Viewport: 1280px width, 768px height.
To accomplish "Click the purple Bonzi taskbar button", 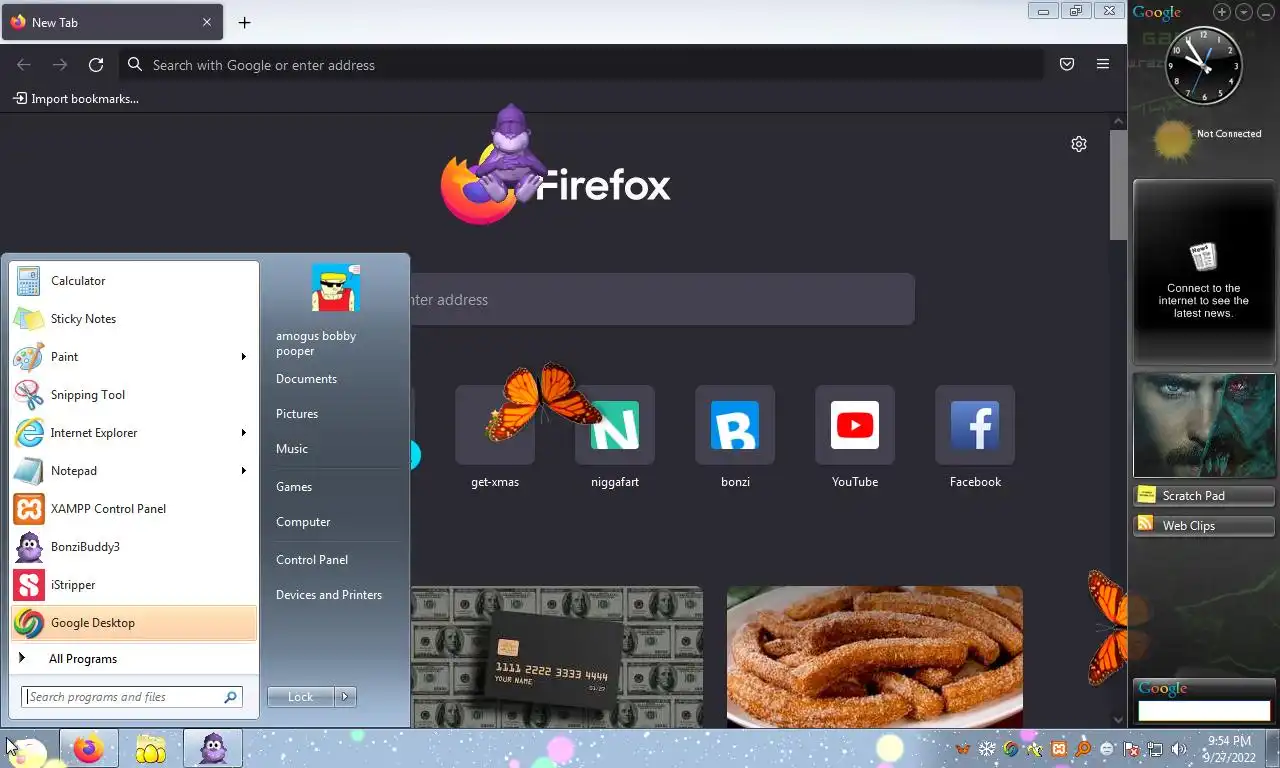I will click(x=213, y=748).
